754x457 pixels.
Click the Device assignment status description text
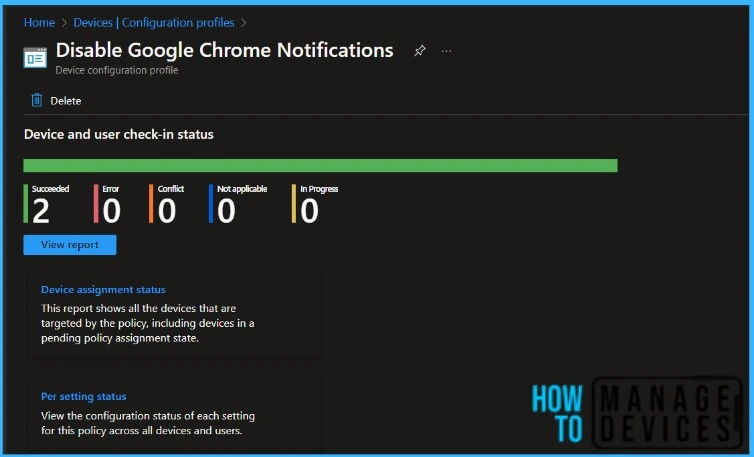(148, 323)
